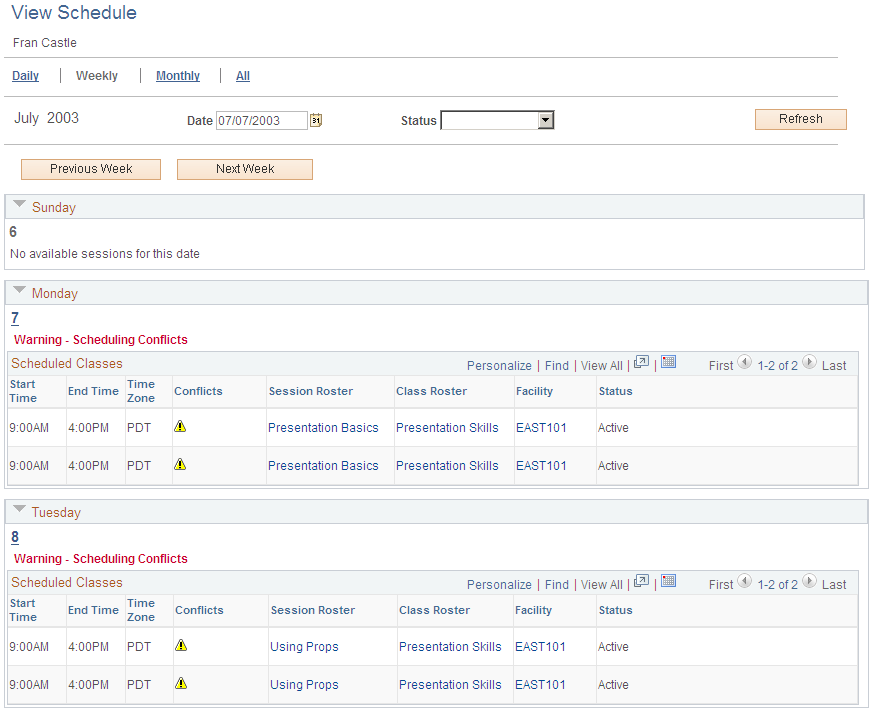Show next rows arrow in Tuesday grid

pos(810,581)
